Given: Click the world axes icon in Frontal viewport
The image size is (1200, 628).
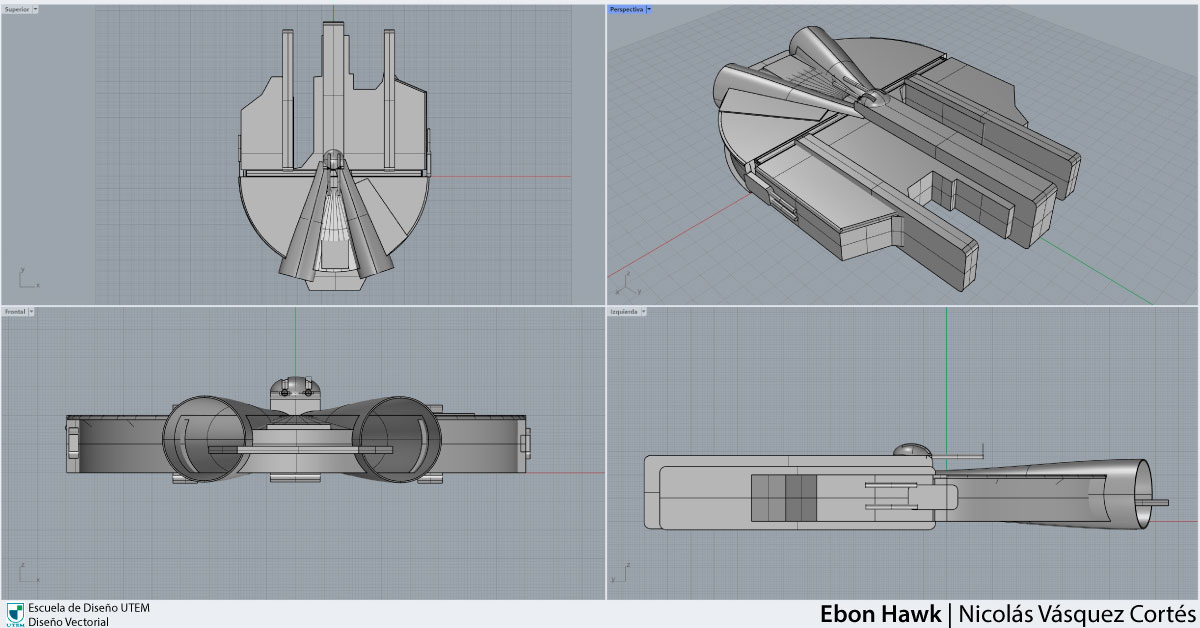Looking at the screenshot, I should [x=24, y=576].
